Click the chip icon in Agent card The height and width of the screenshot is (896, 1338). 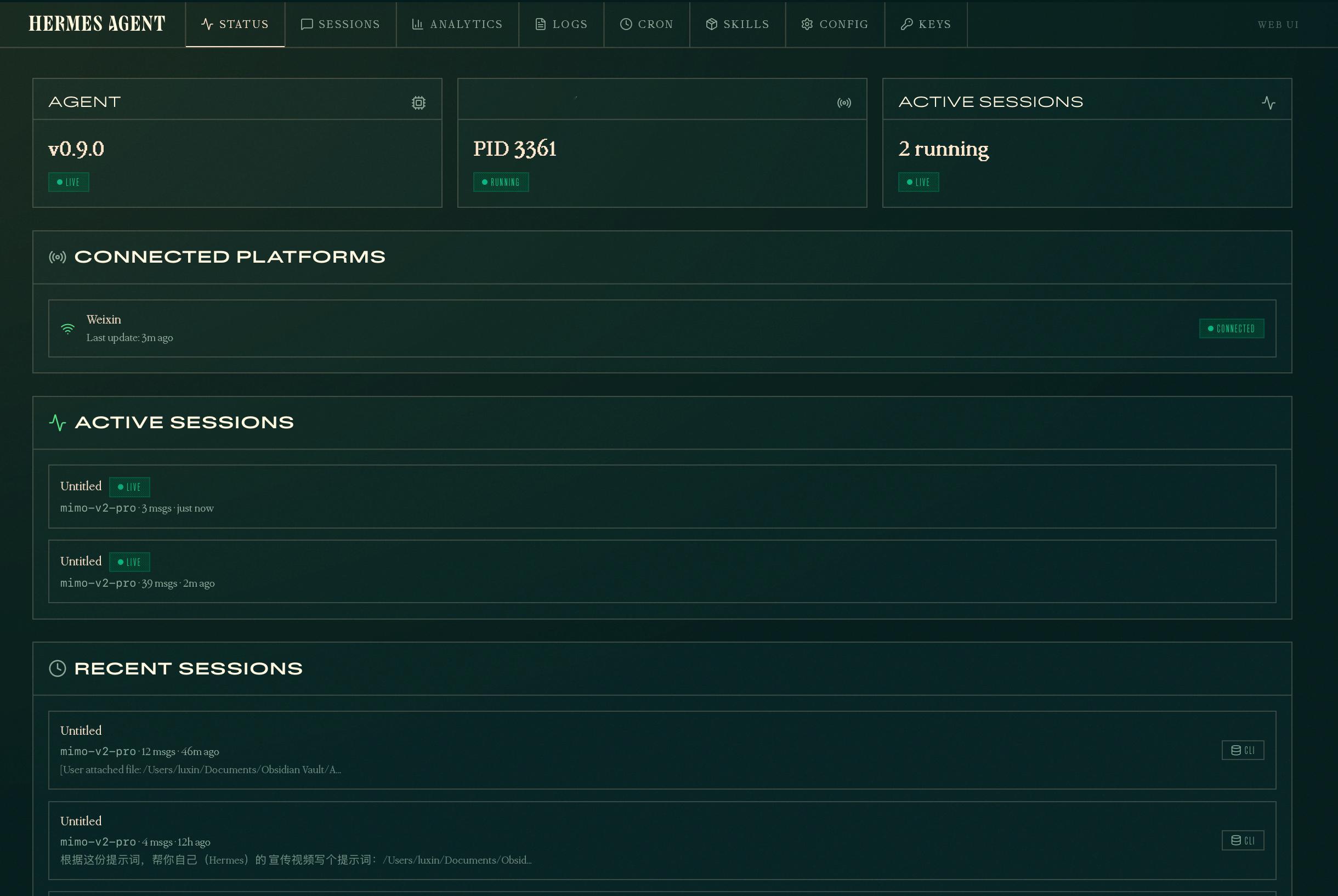pyautogui.click(x=418, y=103)
